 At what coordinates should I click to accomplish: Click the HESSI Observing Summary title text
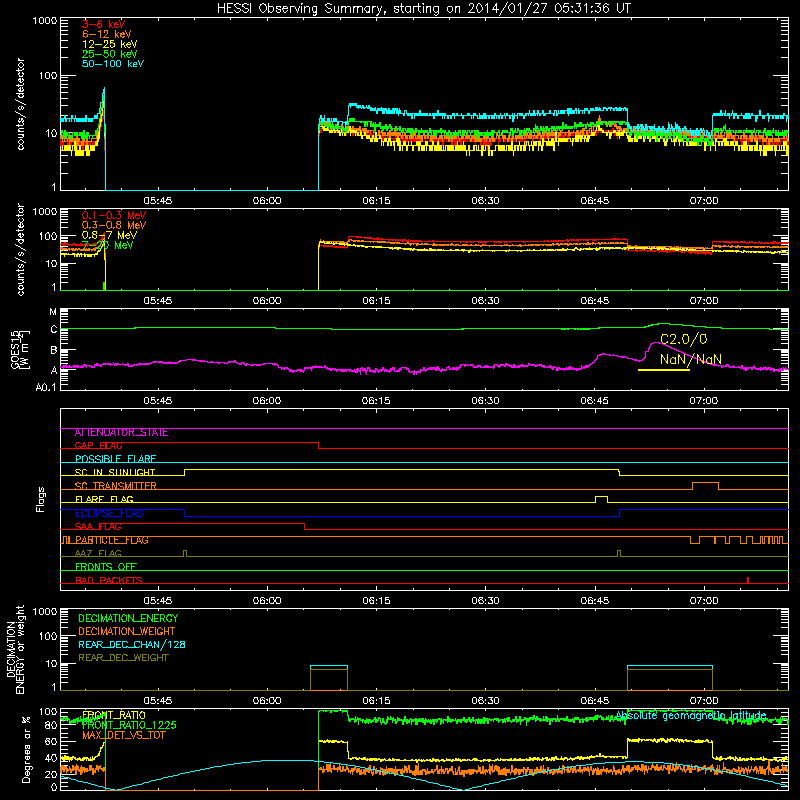coord(423,9)
